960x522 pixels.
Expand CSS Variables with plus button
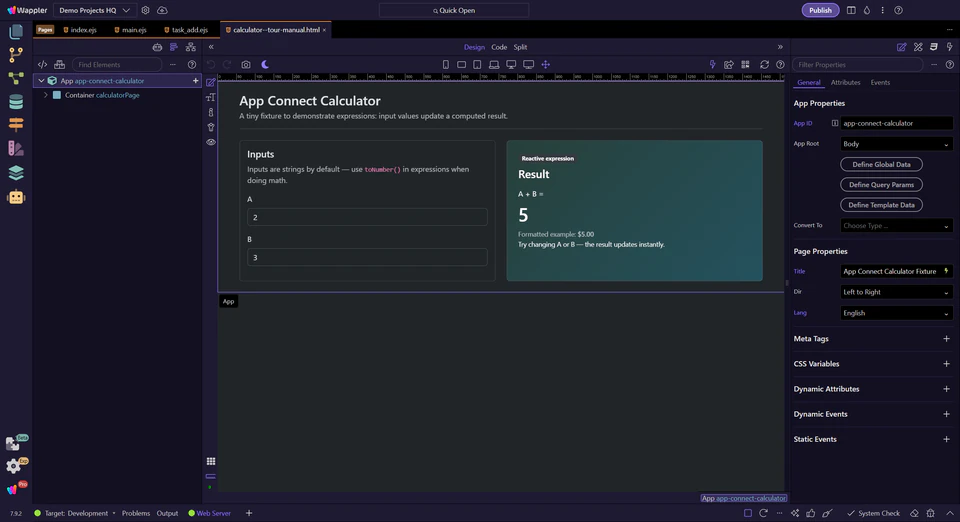pyautogui.click(x=946, y=364)
